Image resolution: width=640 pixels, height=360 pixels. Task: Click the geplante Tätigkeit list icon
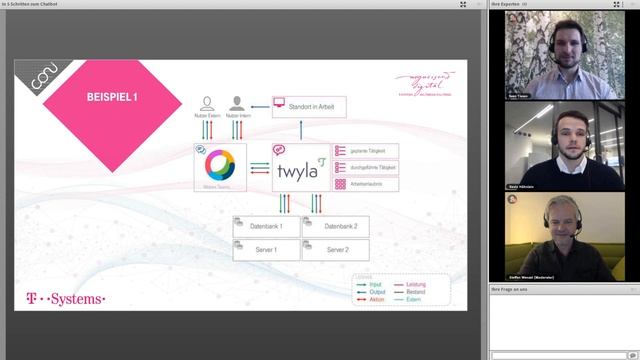[x=340, y=151]
